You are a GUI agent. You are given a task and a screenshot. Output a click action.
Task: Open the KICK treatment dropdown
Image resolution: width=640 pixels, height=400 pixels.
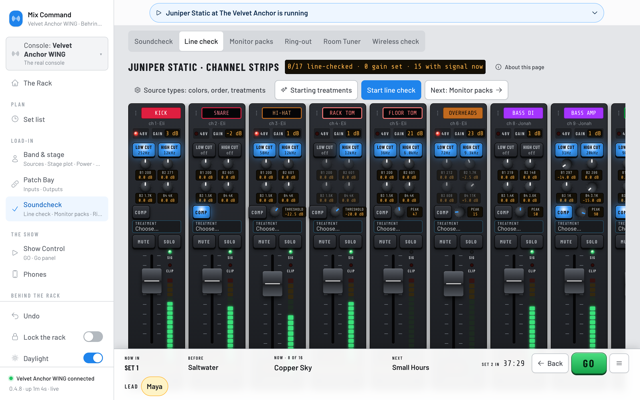(157, 227)
